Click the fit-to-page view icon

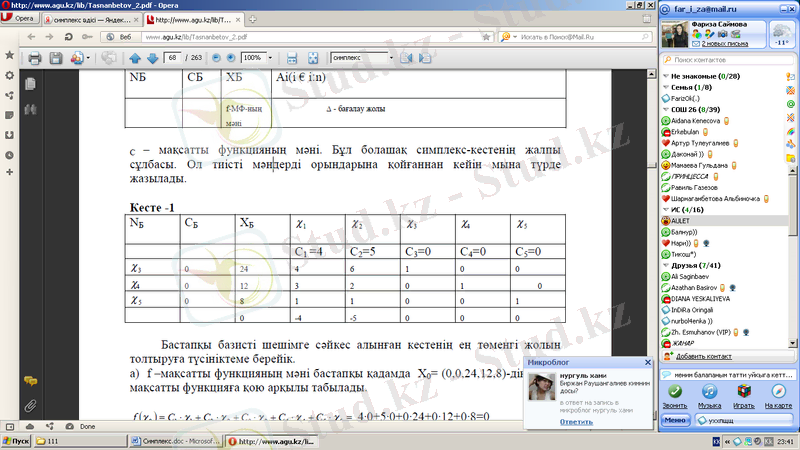point(311,58)
